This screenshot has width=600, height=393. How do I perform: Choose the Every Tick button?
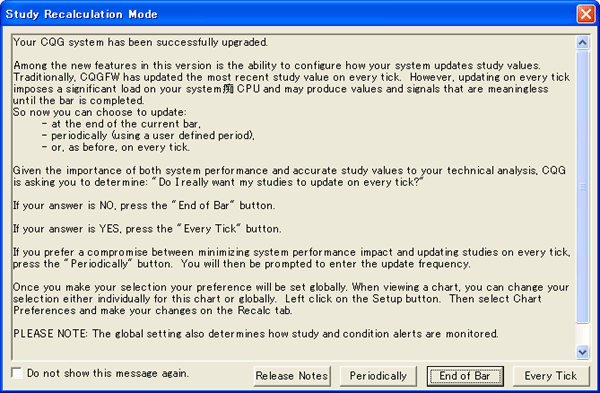(551, 376)
